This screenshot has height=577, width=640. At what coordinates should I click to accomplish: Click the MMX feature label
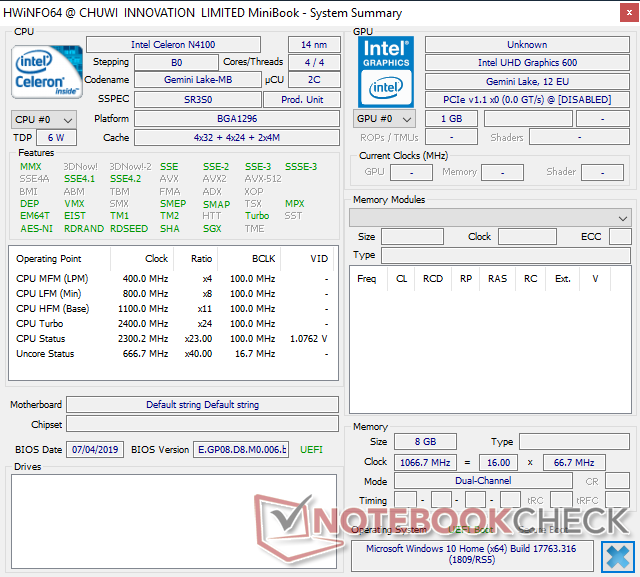31,166
